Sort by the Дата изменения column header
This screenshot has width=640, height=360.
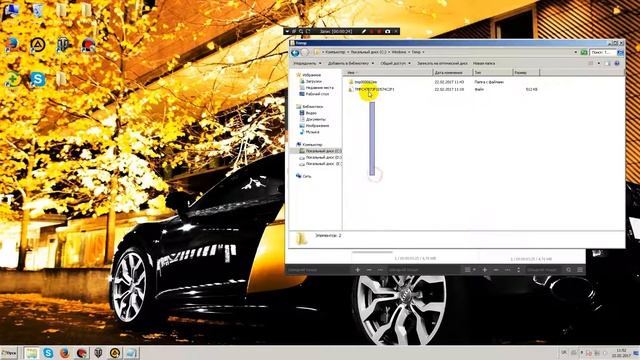coord(453,73)
